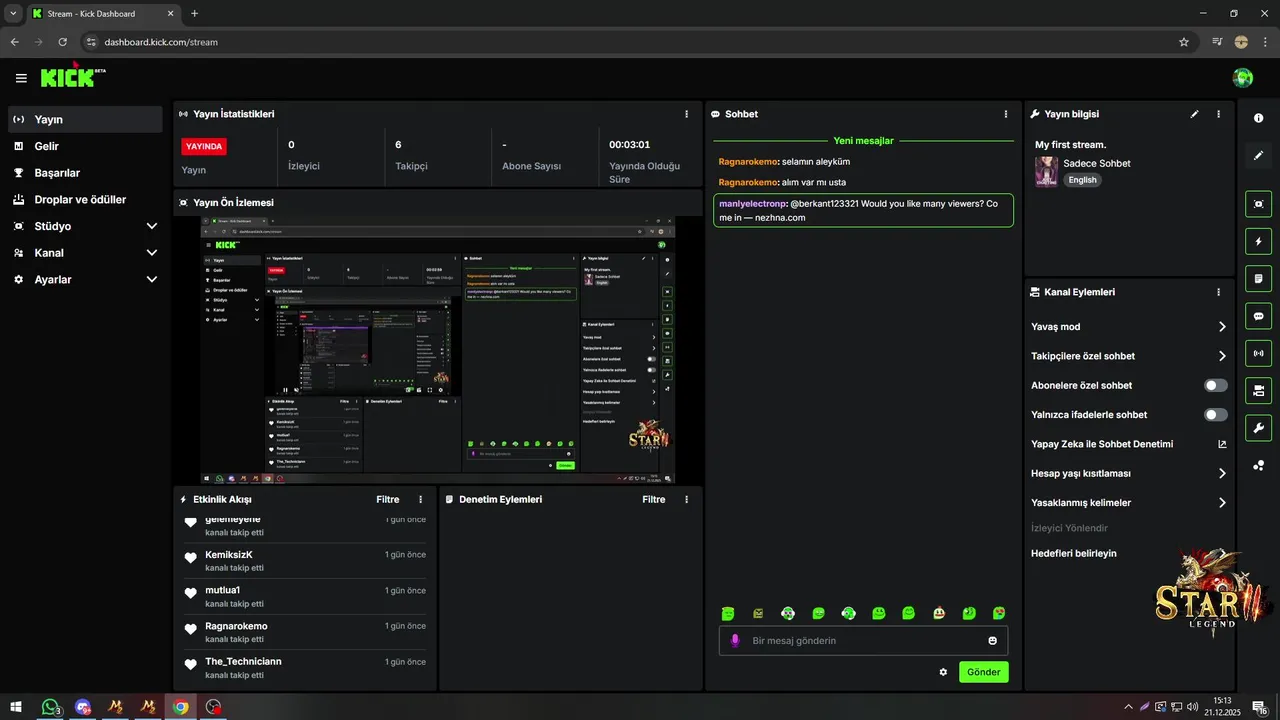
Task: Open the Kanal Eylemleri three-dot menu
Action: click(1218, 292)
